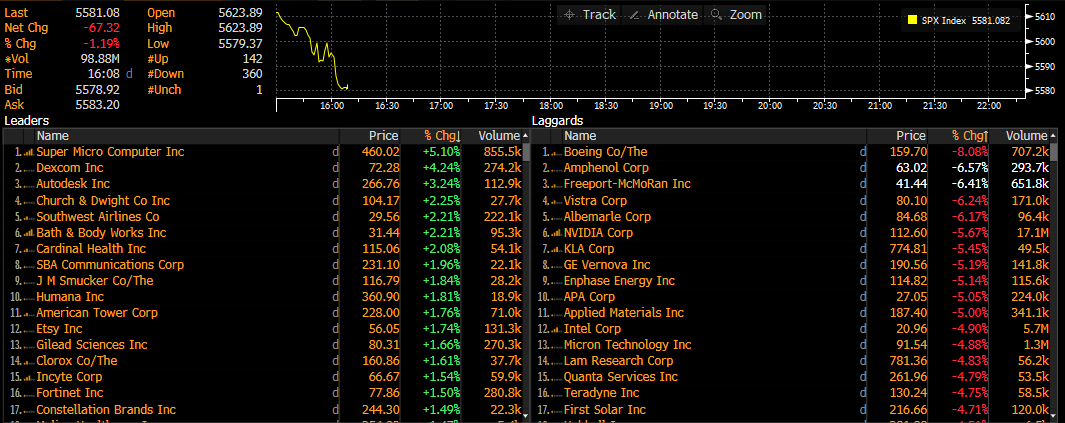Sort Laggards by % Chg column

(x=968, y=136)
